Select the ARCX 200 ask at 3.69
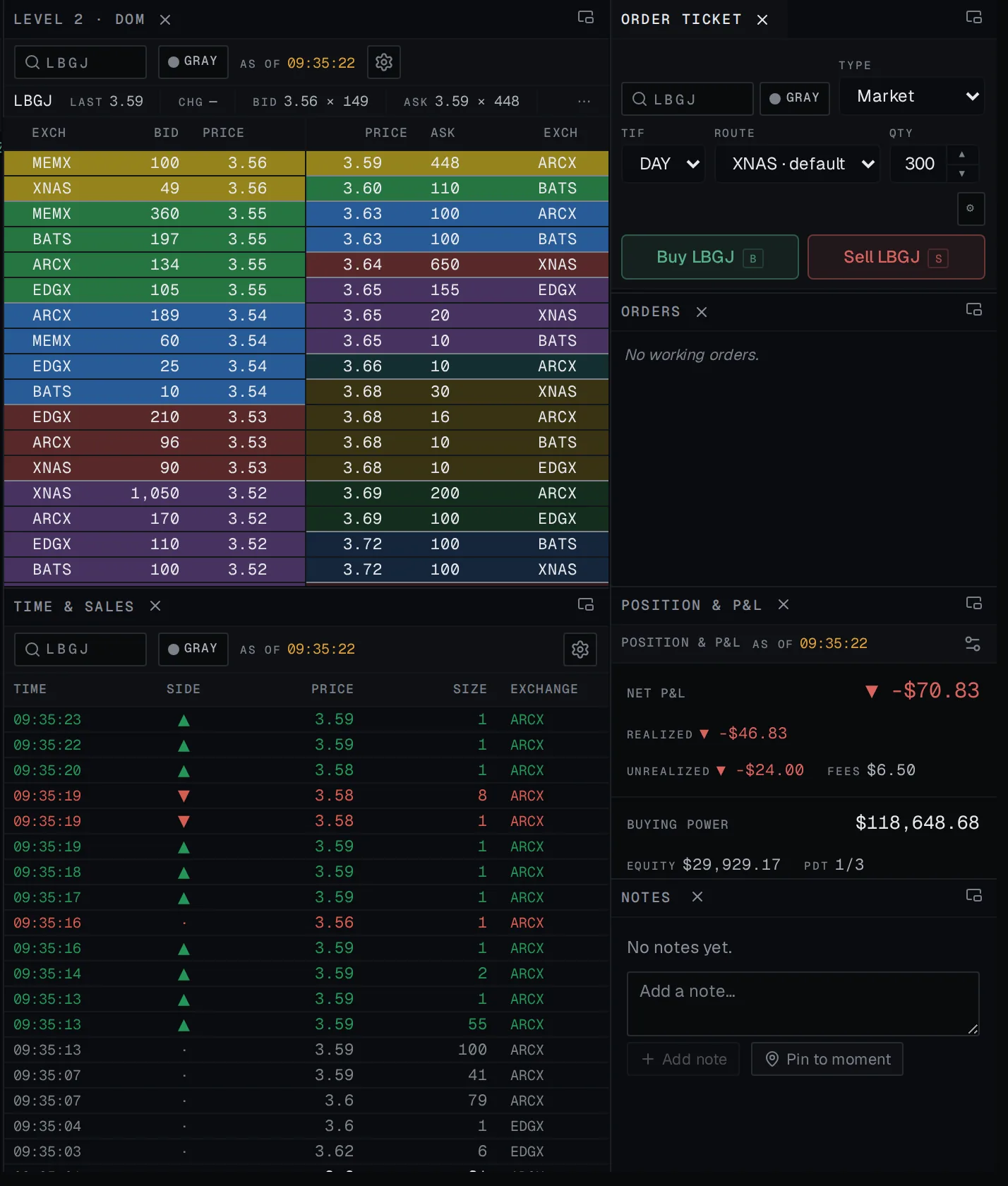The height and width of the screenshot is (1186, 1008). point(457,493)
